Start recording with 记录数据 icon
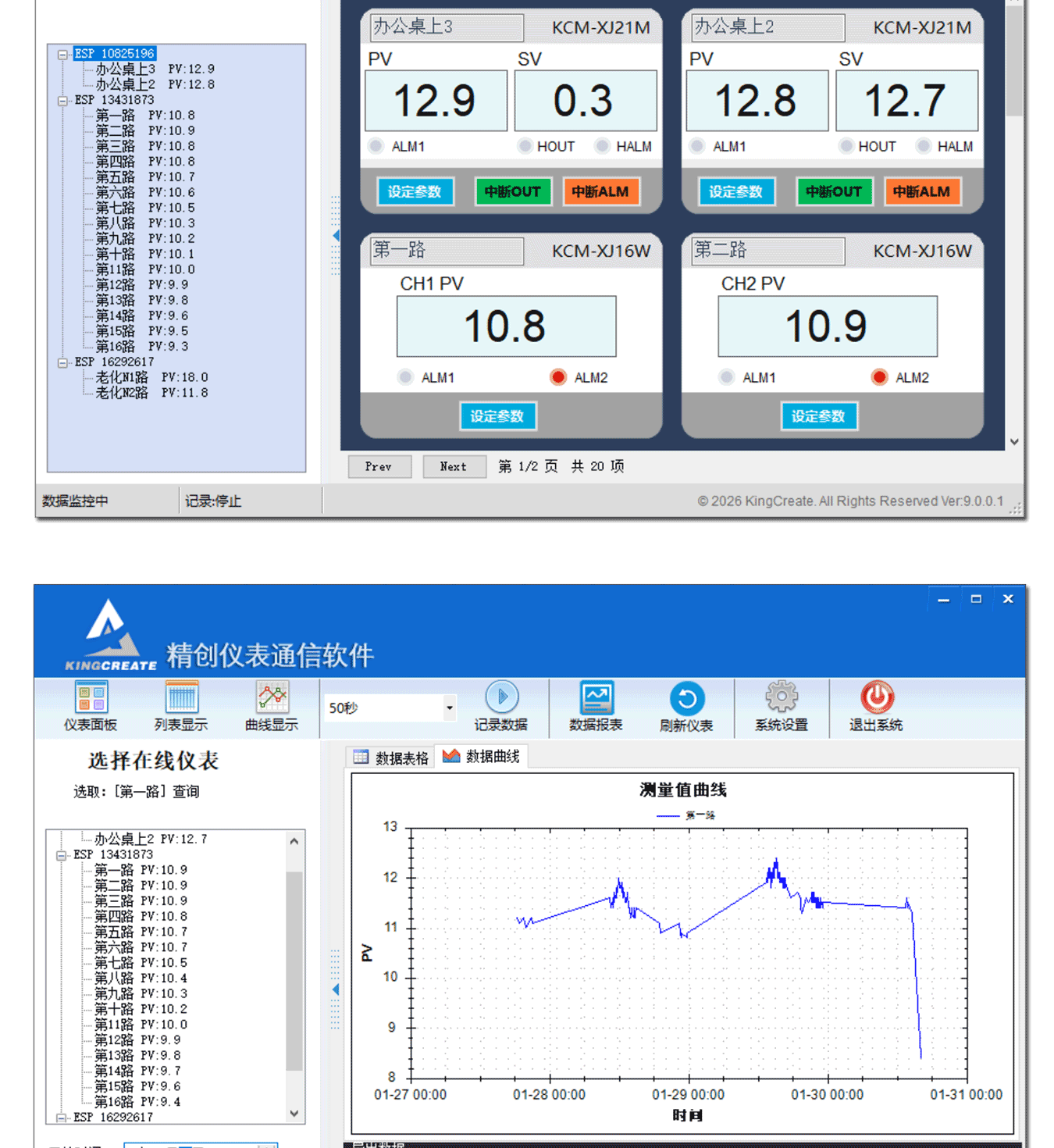Screen dimensions: 1054x1148 [x=501, y=705]
